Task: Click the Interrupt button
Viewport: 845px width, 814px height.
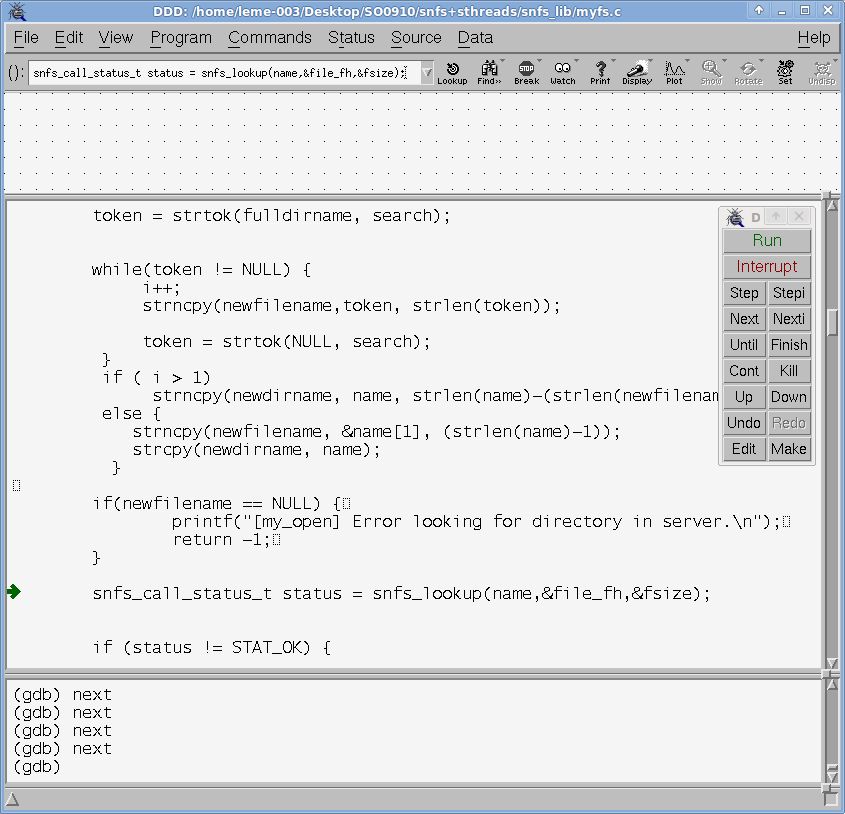Action: click(x=767, y=266)
